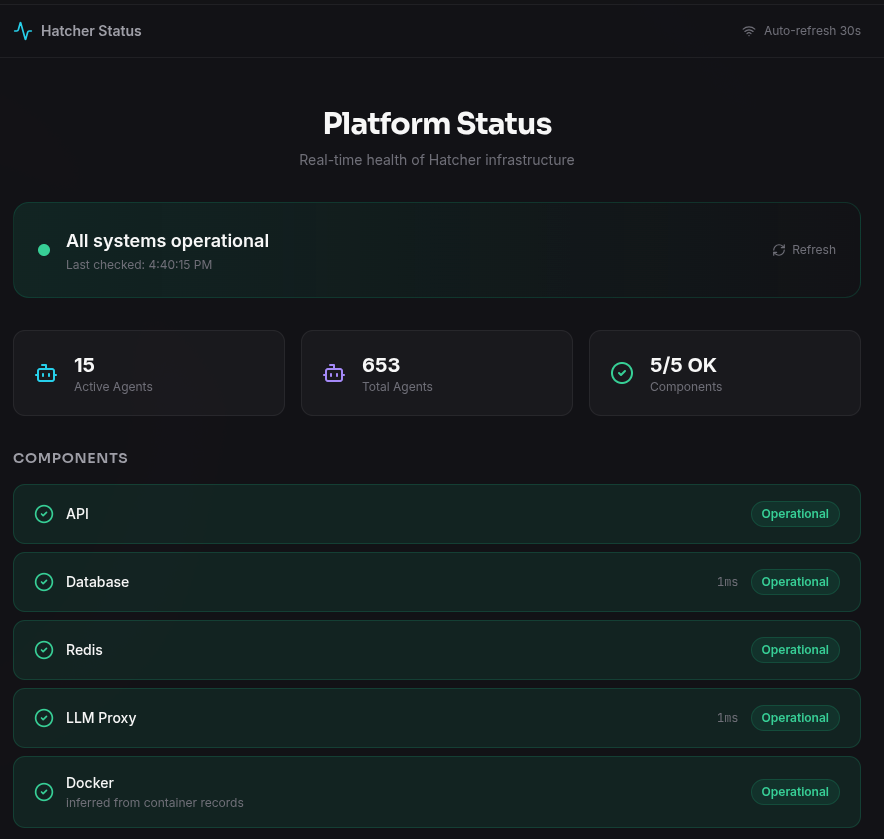Click the Database Operational badge
The width and height of the screenshot is (884, 839).
point(795,582)
